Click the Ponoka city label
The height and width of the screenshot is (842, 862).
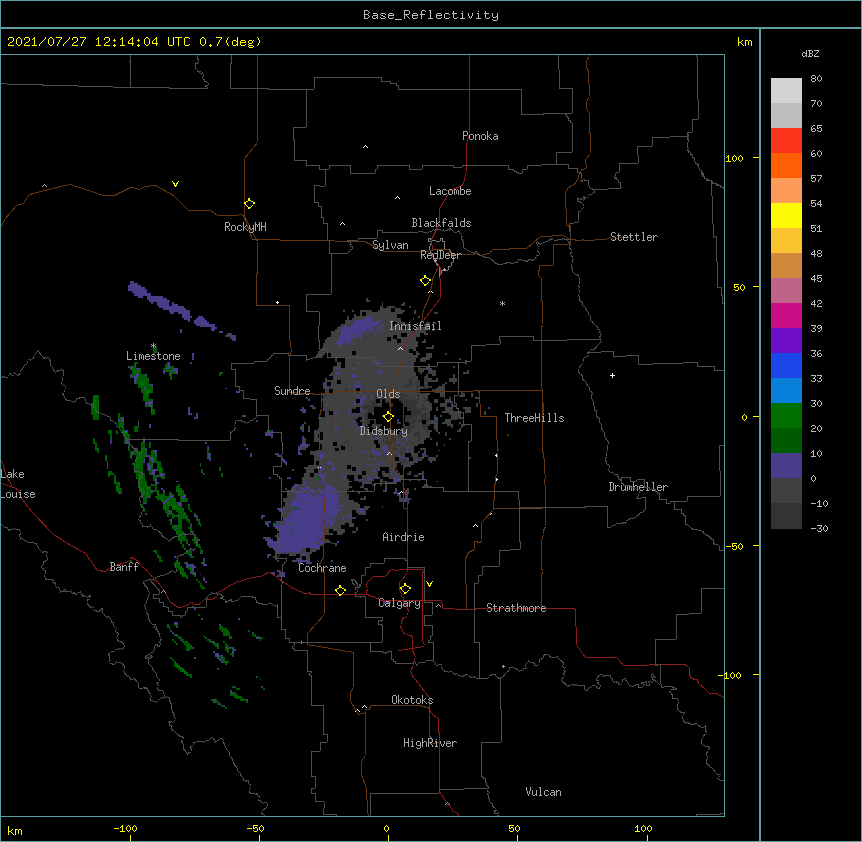[x=480, y=136]
